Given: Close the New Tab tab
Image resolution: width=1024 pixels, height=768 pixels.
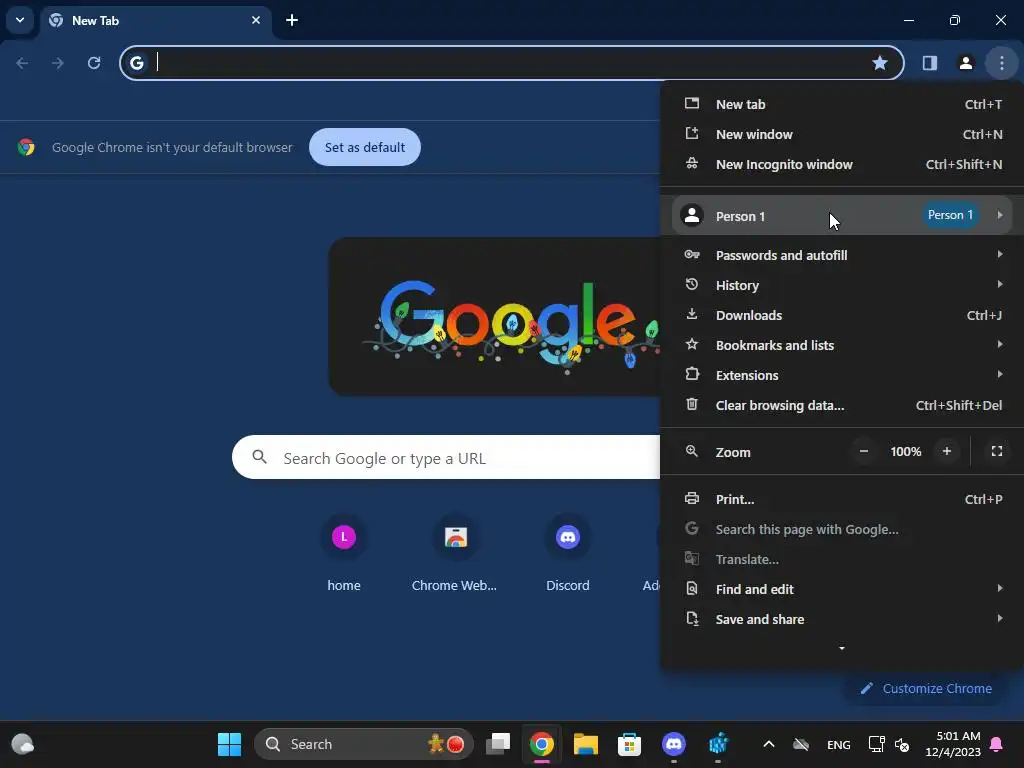Looking at the screenshot, I should click(x=256, y=20).
